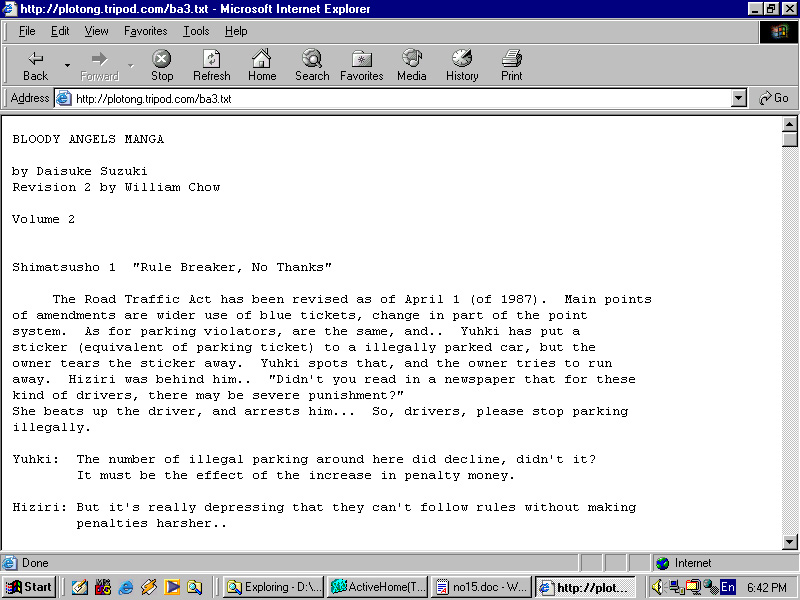Stop loading the page
Image resolution: width=800 pixels, height=600 pixels.
click(x=162, y=66)
